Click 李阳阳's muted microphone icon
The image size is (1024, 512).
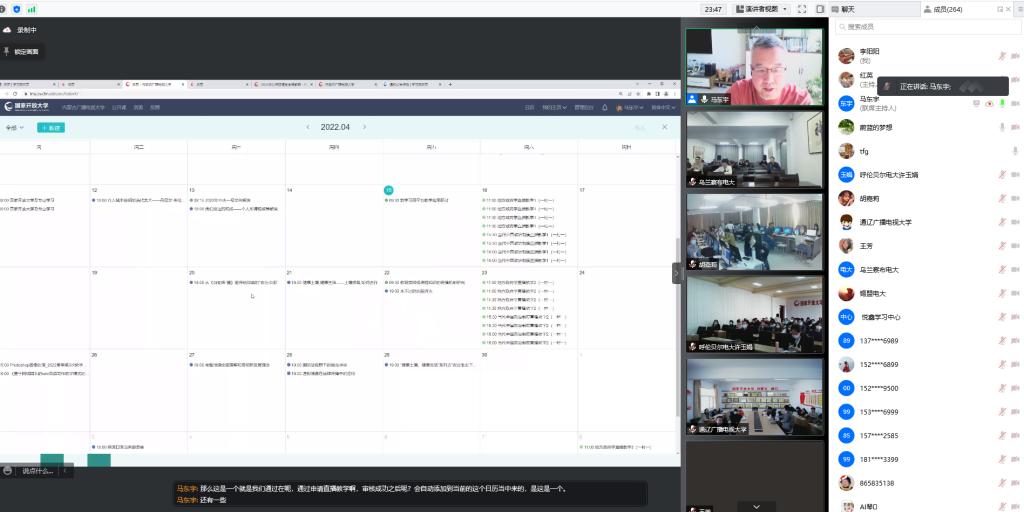(1002, 56)
